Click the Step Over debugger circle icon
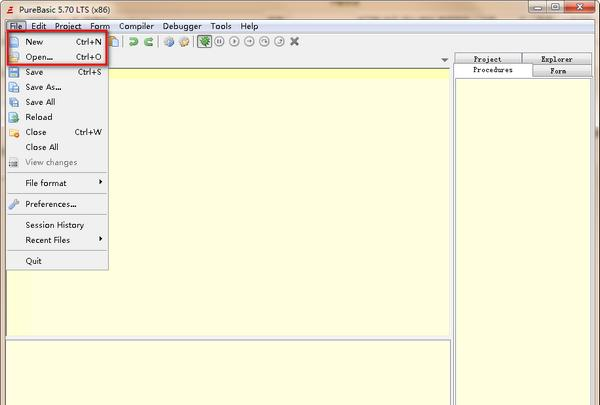Viewport: 600px width, 405px height. point(264,41)
